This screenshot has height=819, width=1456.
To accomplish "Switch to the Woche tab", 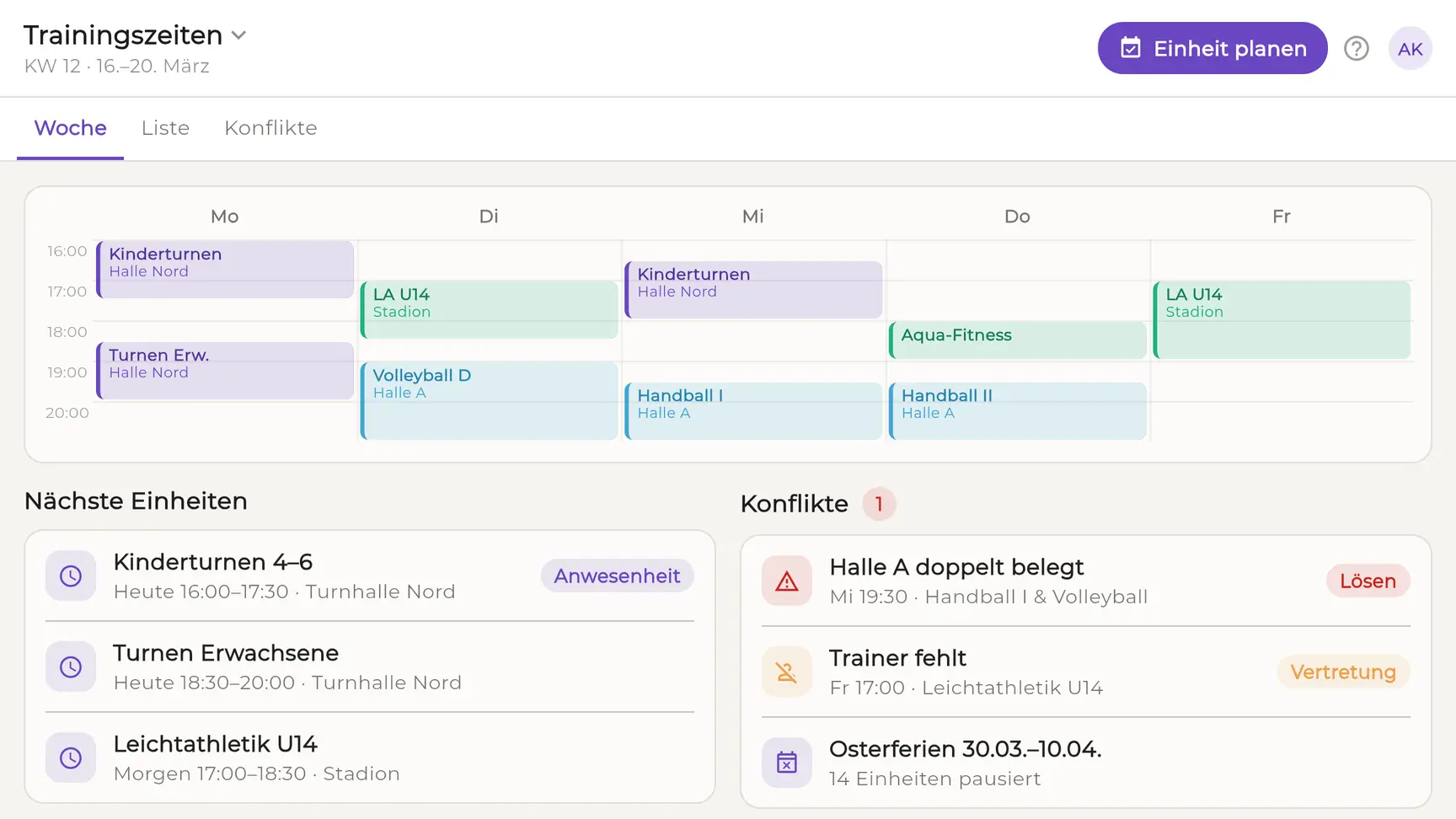I will 71,128.
